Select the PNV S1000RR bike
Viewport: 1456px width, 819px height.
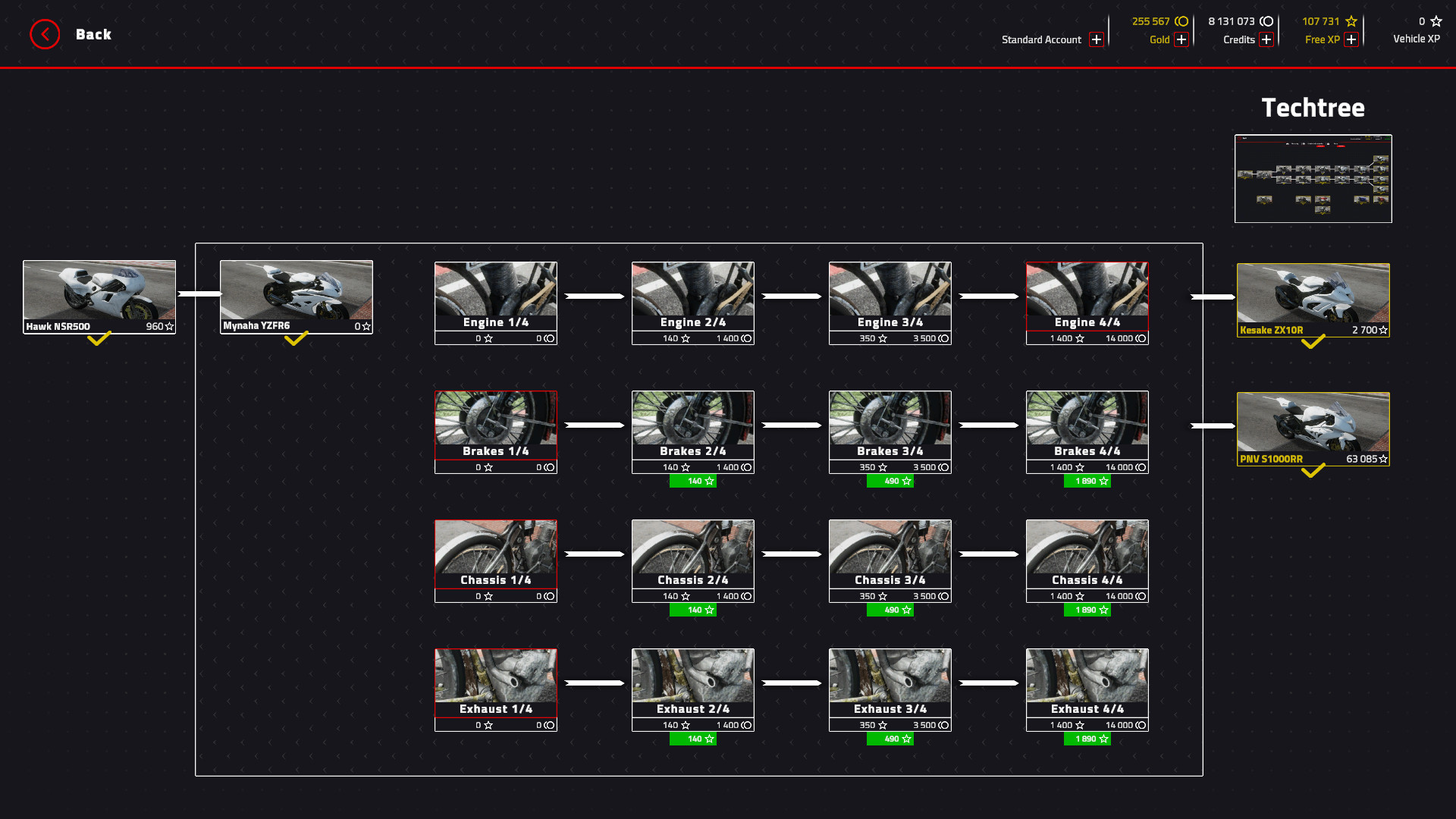(x=1313, y=428)
